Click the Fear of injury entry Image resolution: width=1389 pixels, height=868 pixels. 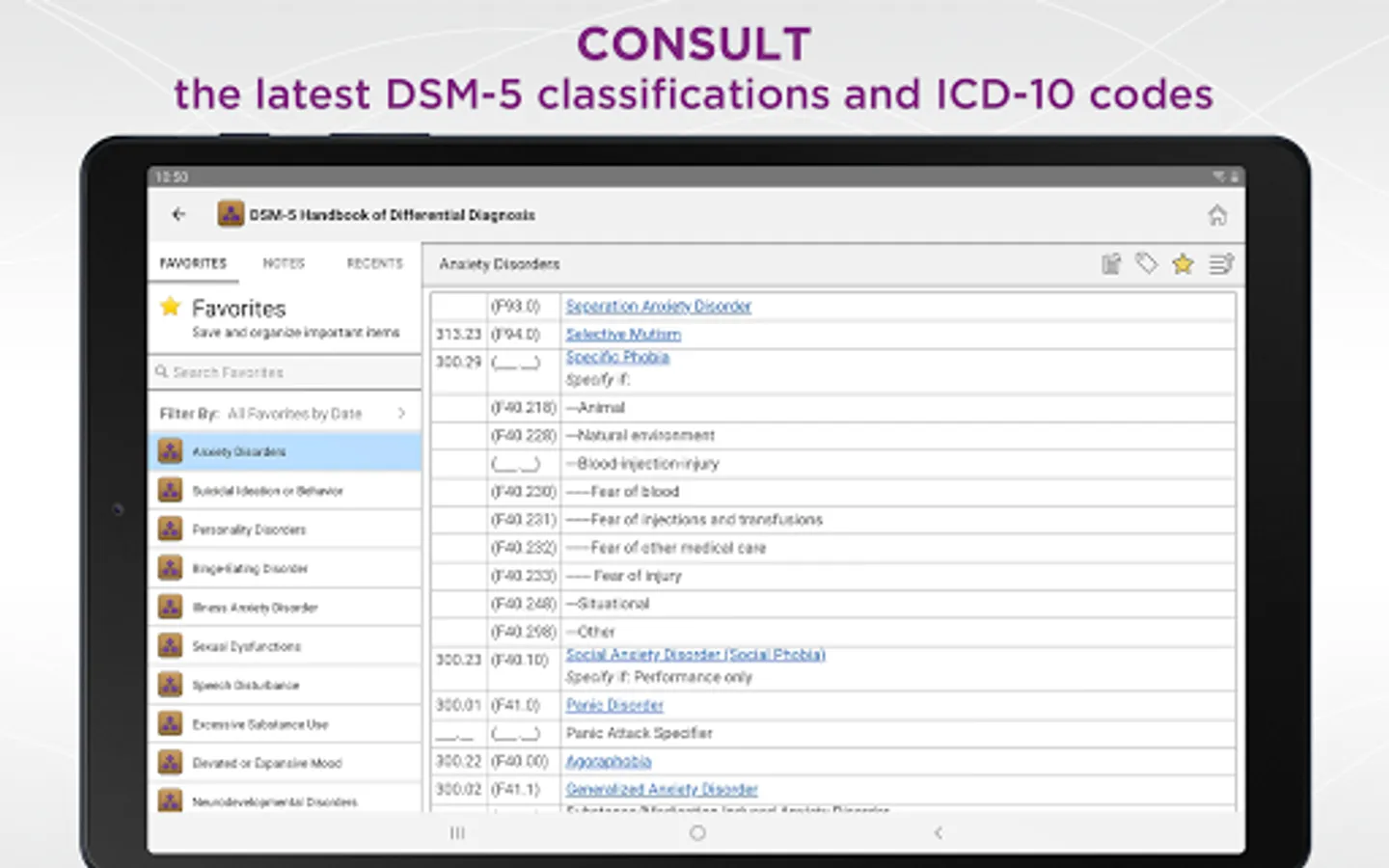click(624, 576)
